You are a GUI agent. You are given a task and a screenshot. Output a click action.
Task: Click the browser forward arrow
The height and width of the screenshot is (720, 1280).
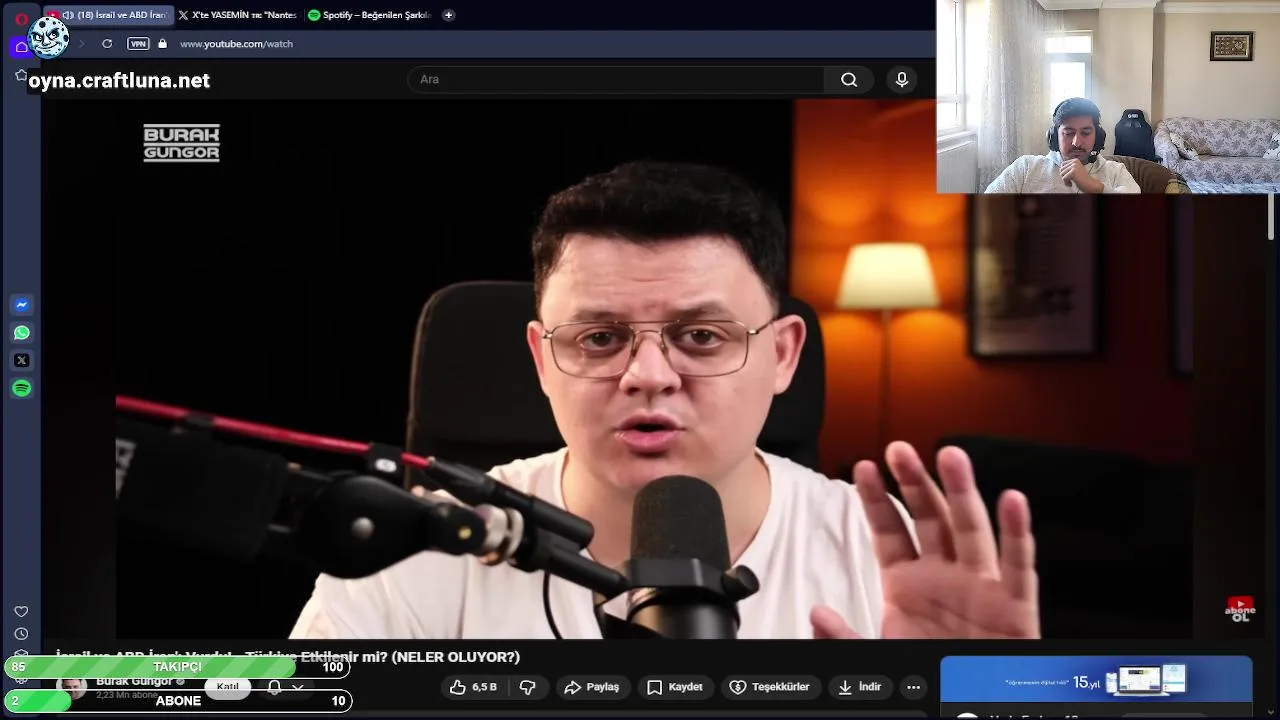(81, 44)
